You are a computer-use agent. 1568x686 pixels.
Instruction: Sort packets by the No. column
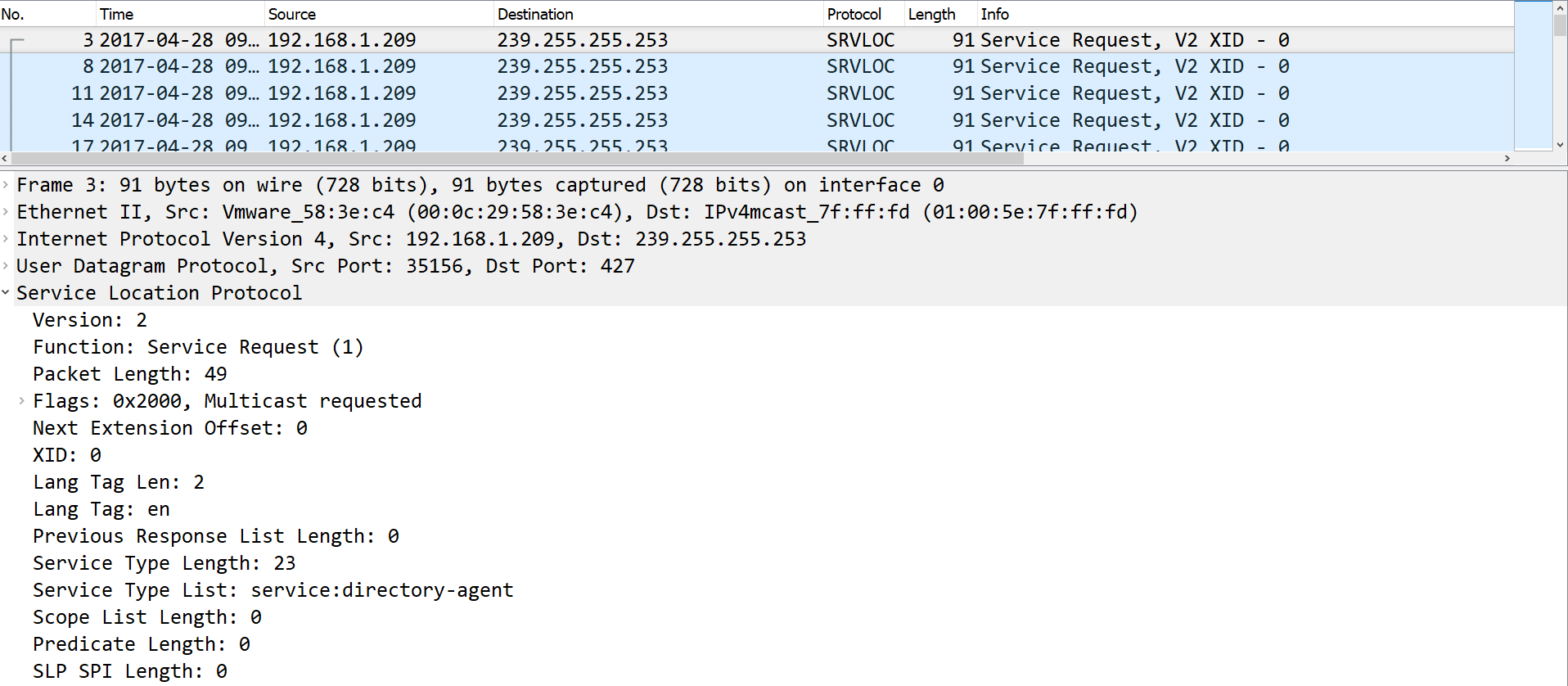(x=48, y=14)
